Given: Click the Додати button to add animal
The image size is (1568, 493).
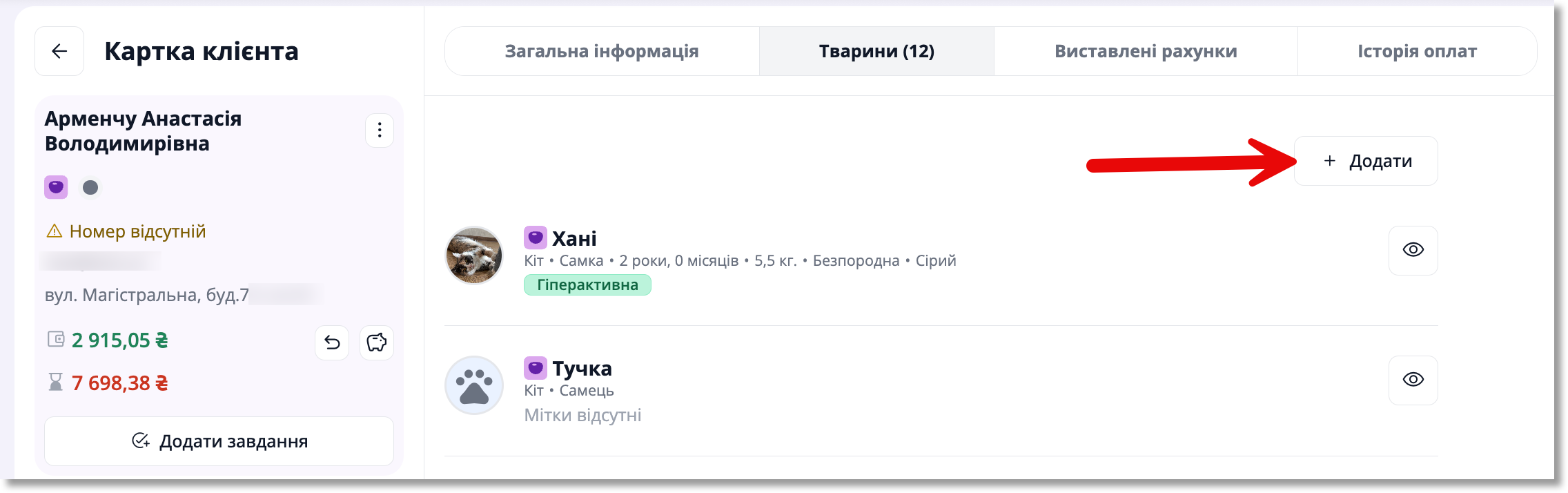Looking at the screenshot, I should (x=1366, y=161).
